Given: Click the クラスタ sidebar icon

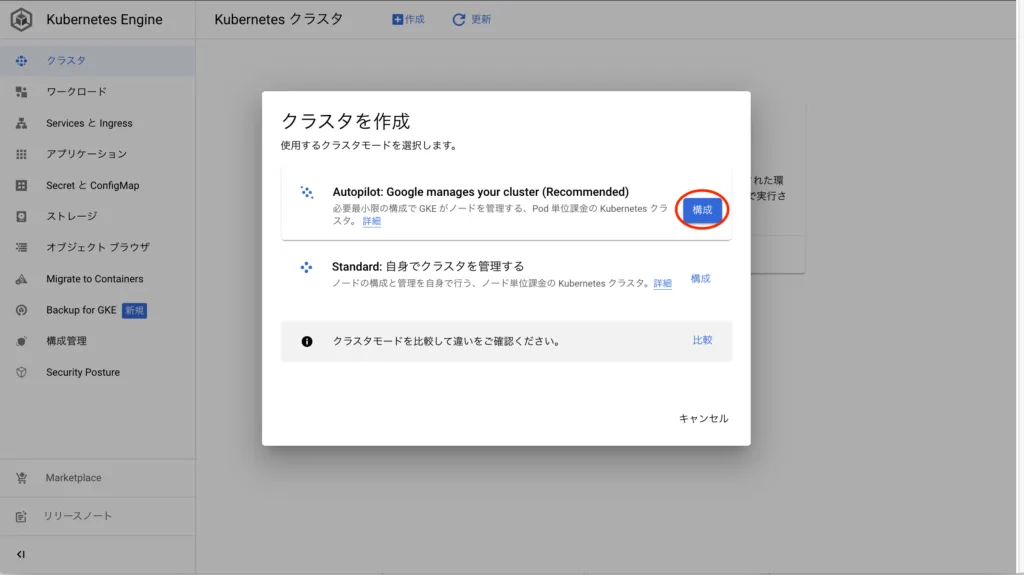Looking at the screenshot, I should (22, 61).
